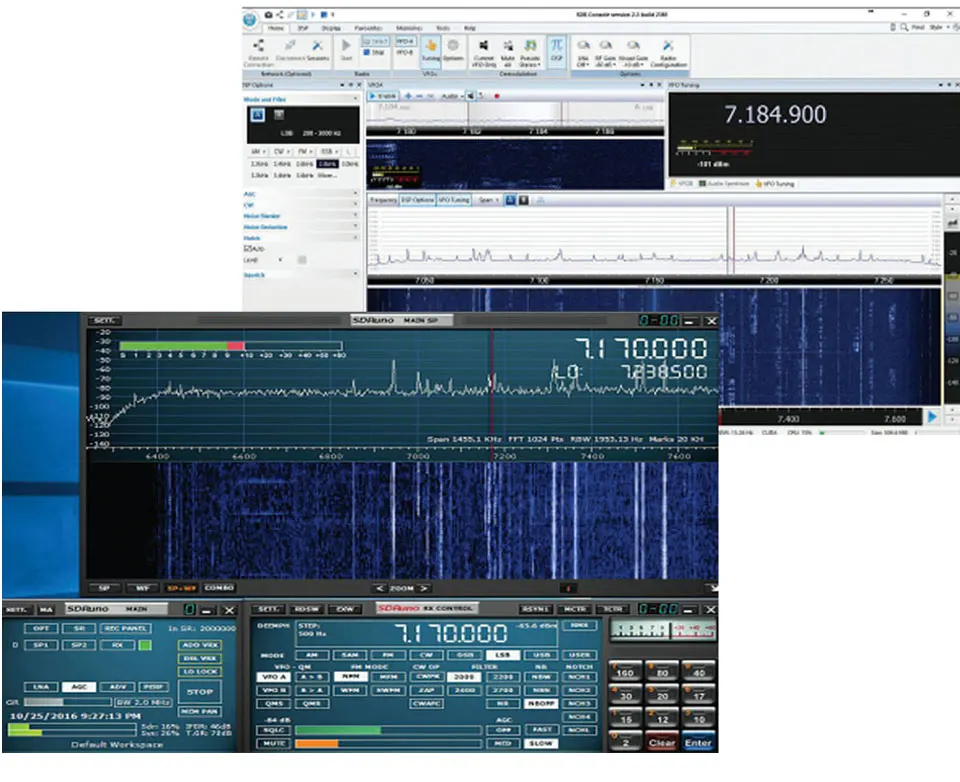
Task: Click the speaker icon in VFO A toolbar
Action: click(470, 96)
